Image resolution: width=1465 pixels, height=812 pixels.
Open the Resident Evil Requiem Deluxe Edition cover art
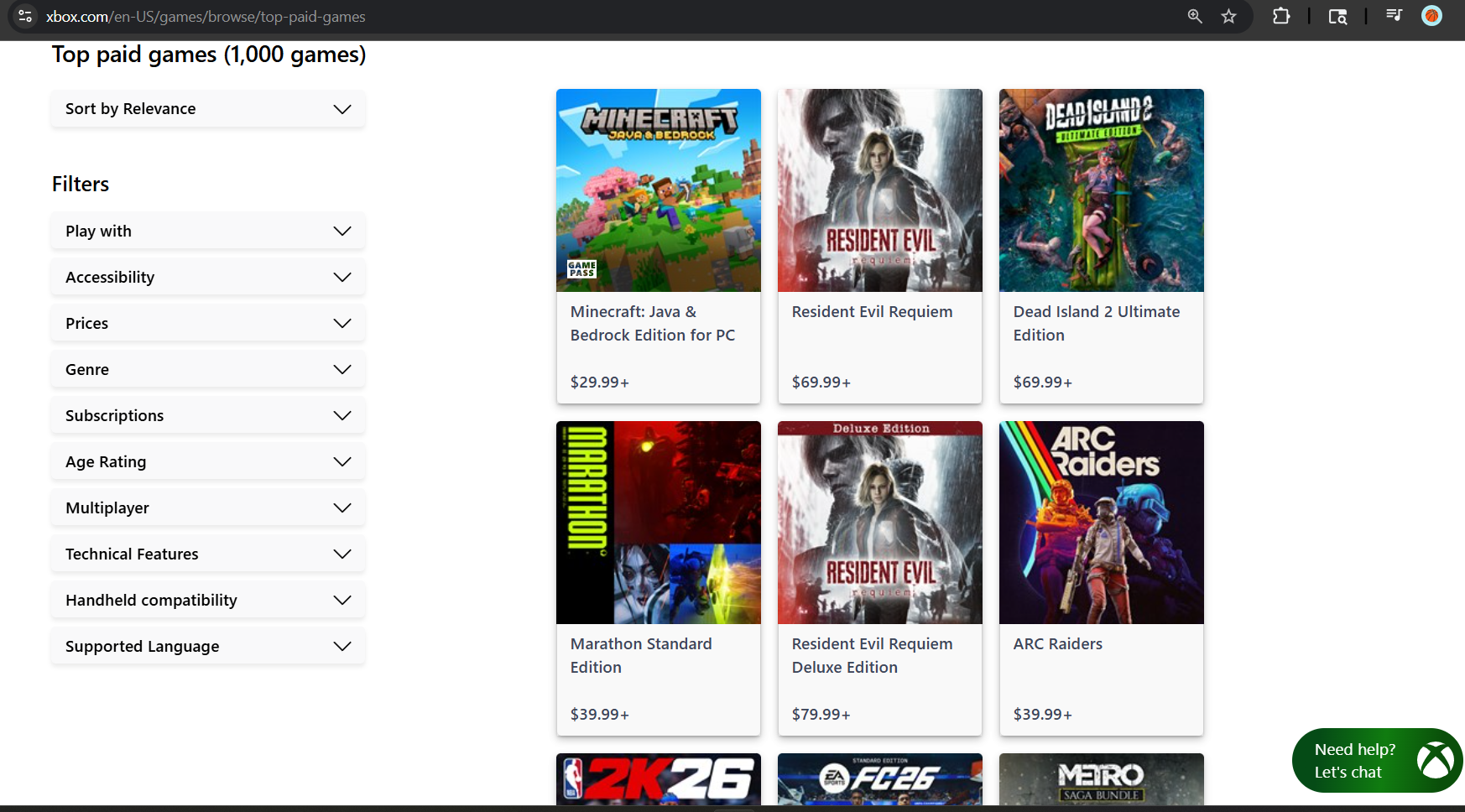click(x=880, y=523)
